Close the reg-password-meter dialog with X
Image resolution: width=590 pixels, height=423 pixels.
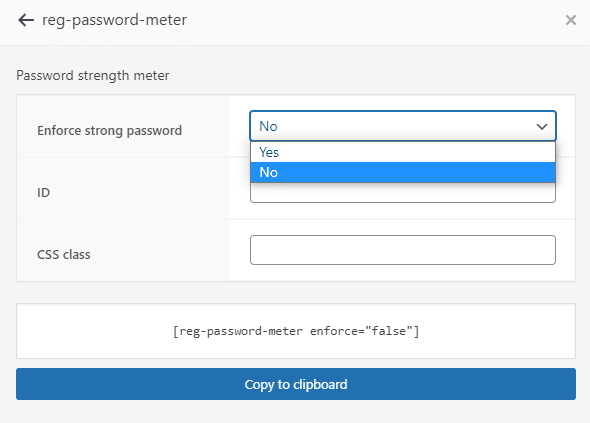pos(570,20)
